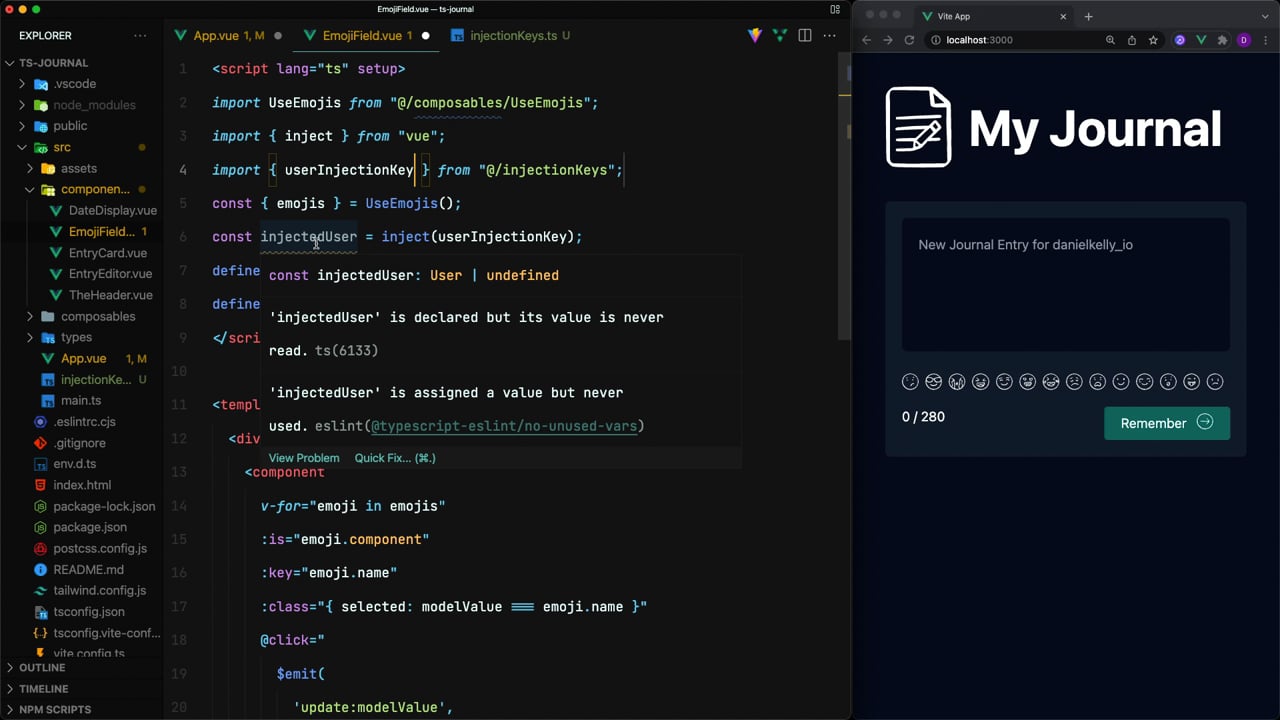The width and height of the screenshot is (1280, 720).
Task: Collapse the TS-JOURNAL root folder
Action: pyautogui.click(x=10, y=62)
